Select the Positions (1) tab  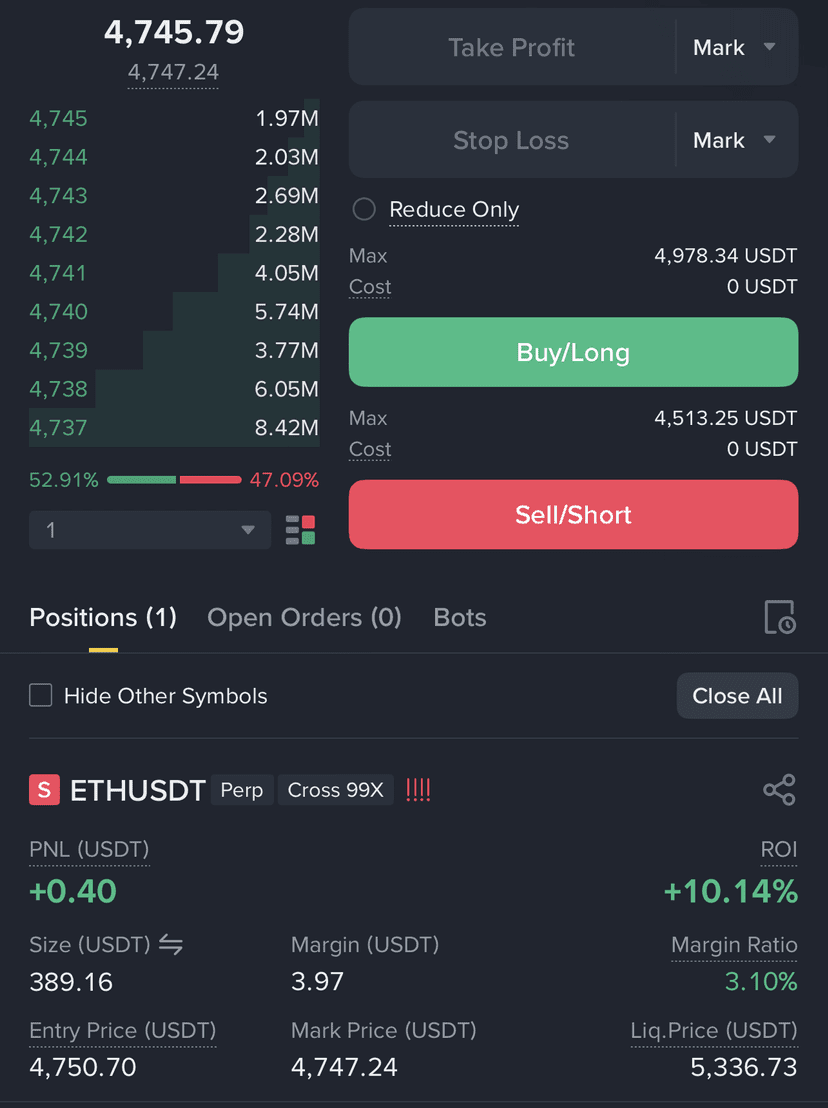[103, 618]
